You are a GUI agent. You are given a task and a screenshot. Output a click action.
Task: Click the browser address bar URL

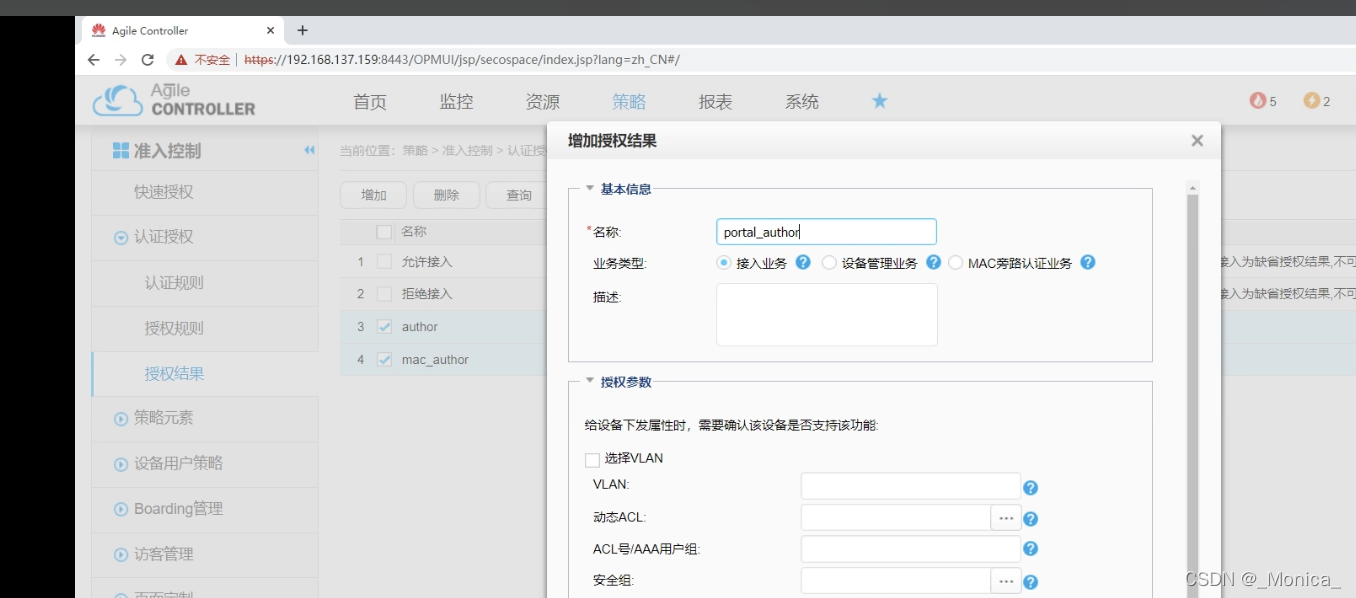[x=462, y=60]
